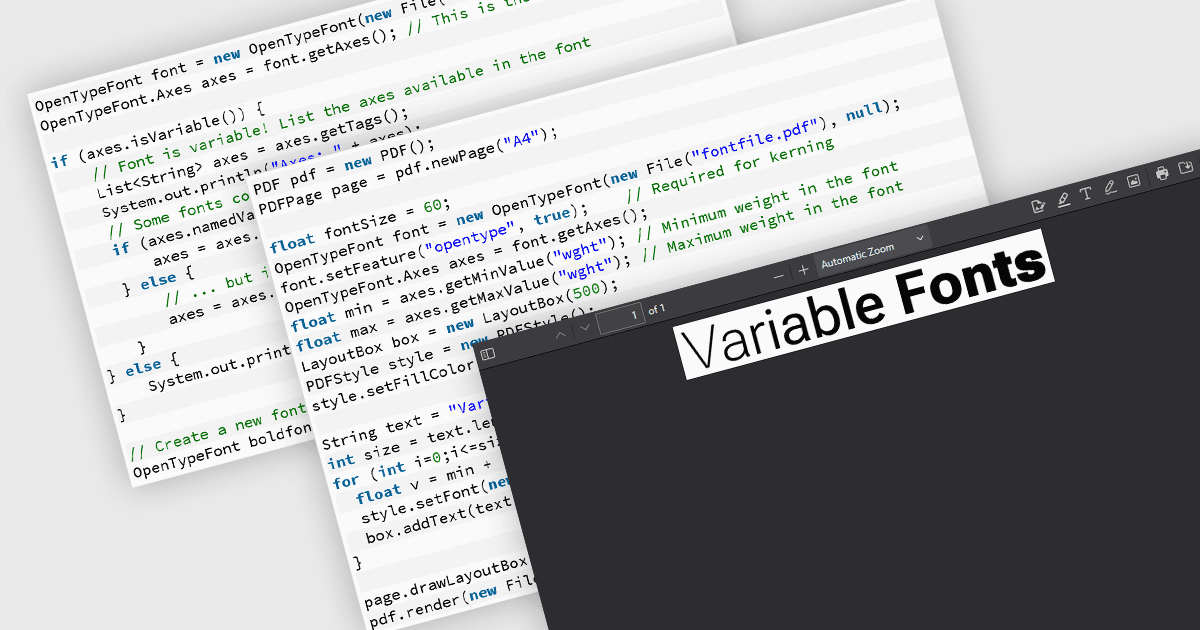Click the '// Required for kerning' comment
Screen dimensions: 1200x630
(728, 166)
